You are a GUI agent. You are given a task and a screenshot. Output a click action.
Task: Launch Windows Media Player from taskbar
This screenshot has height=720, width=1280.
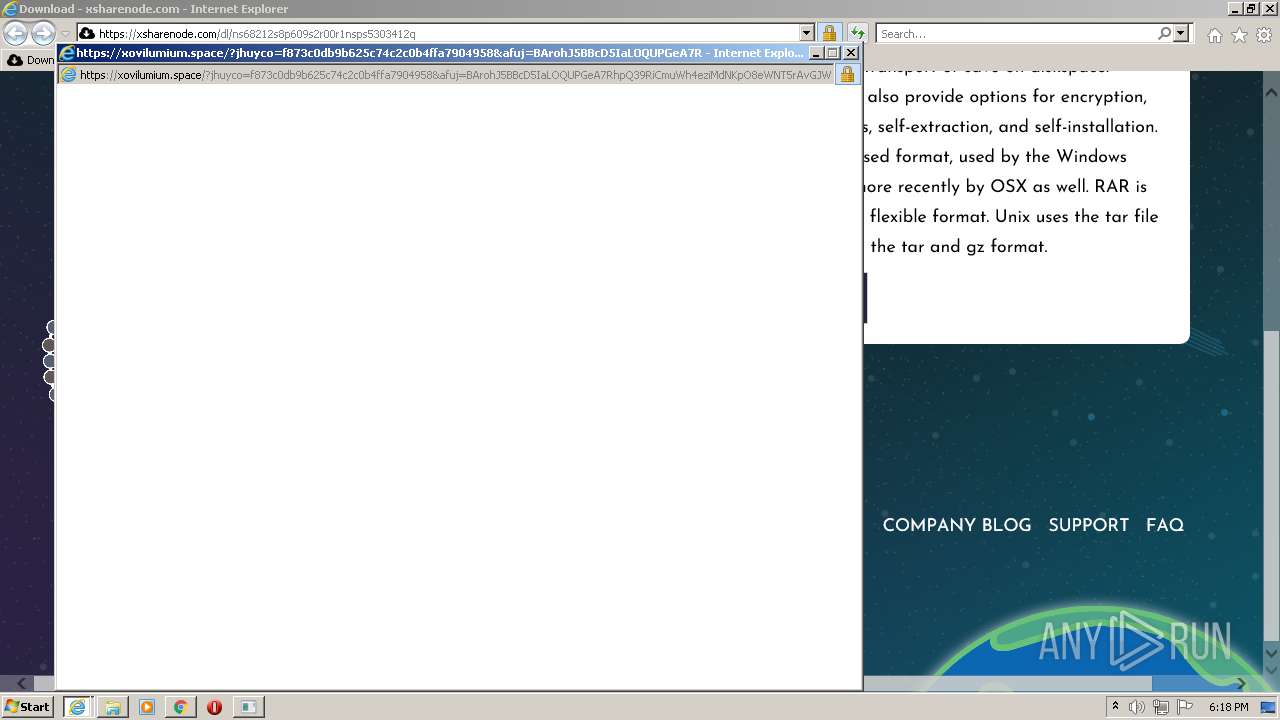[147, 707]
